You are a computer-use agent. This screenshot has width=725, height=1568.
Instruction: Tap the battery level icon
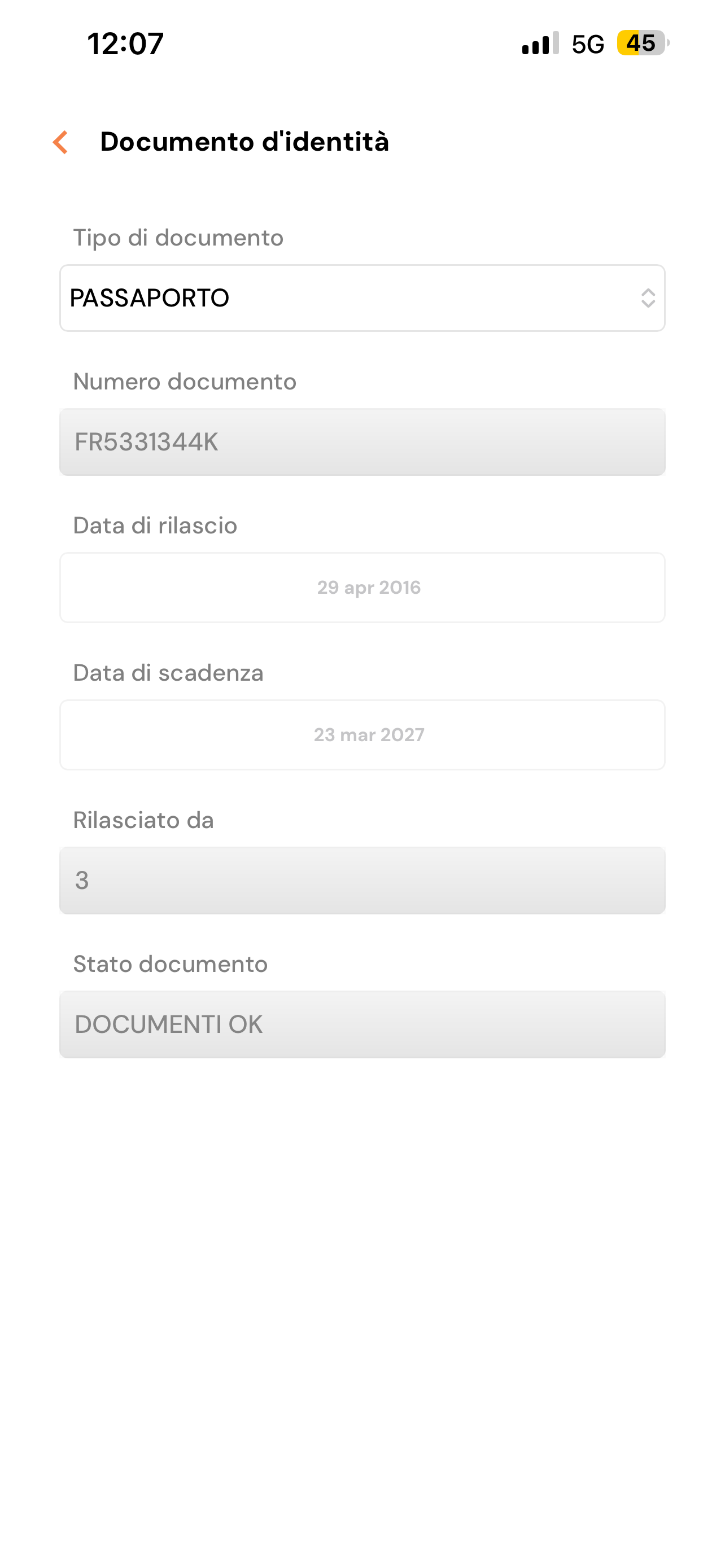pos(641,43)
